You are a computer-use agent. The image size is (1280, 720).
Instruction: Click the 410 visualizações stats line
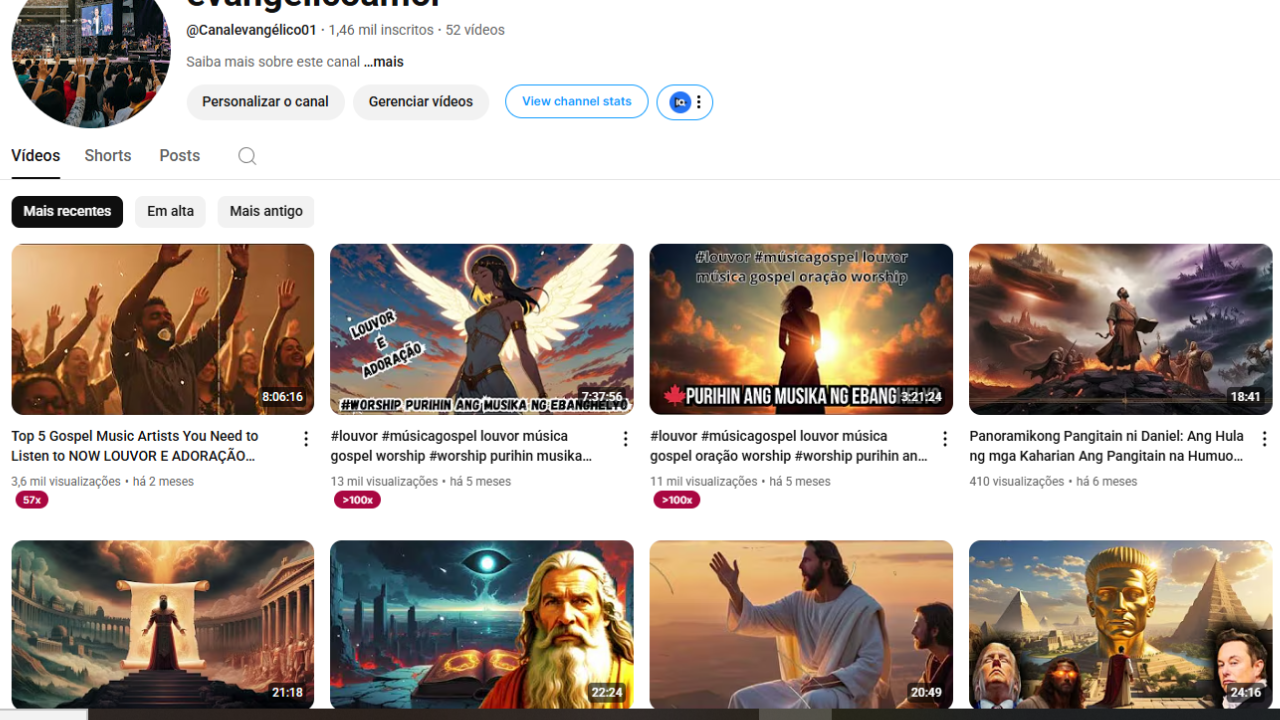pyautogui.click(x=1053, y=481)
